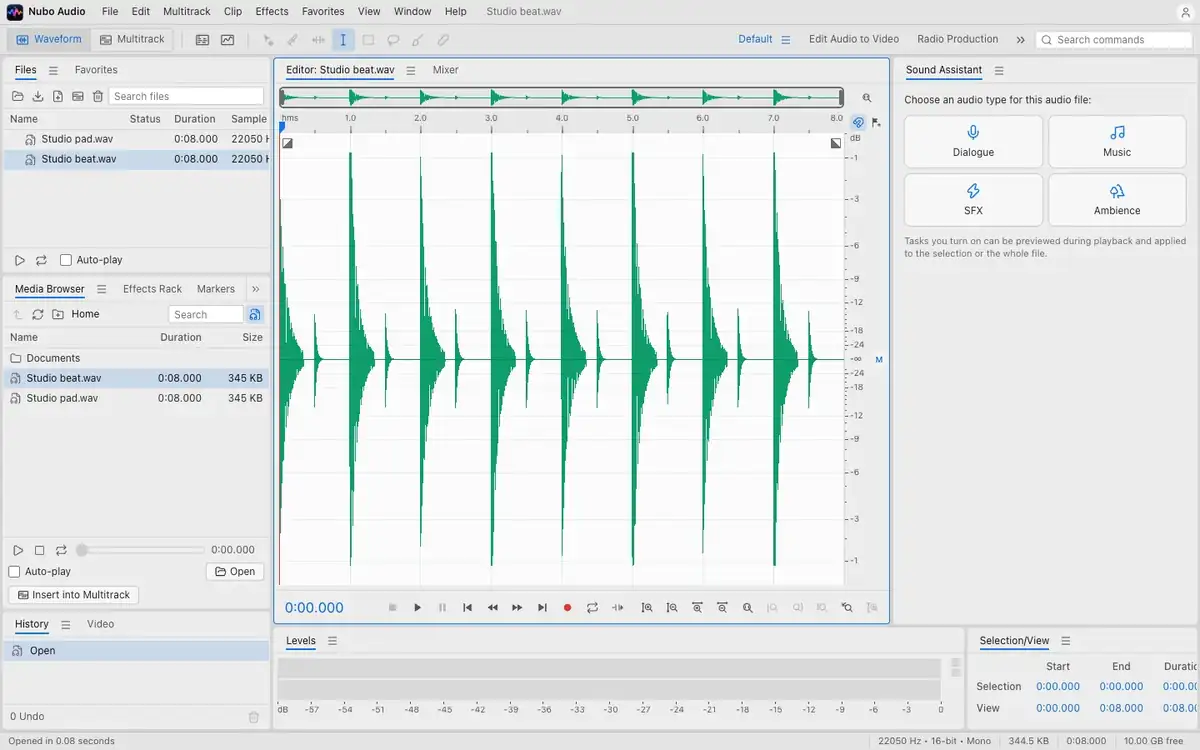The height and width of the screenshot is (750, 1200).
Task: Click the spectral pitch display icon in toolbar
Action: (228, 40)
